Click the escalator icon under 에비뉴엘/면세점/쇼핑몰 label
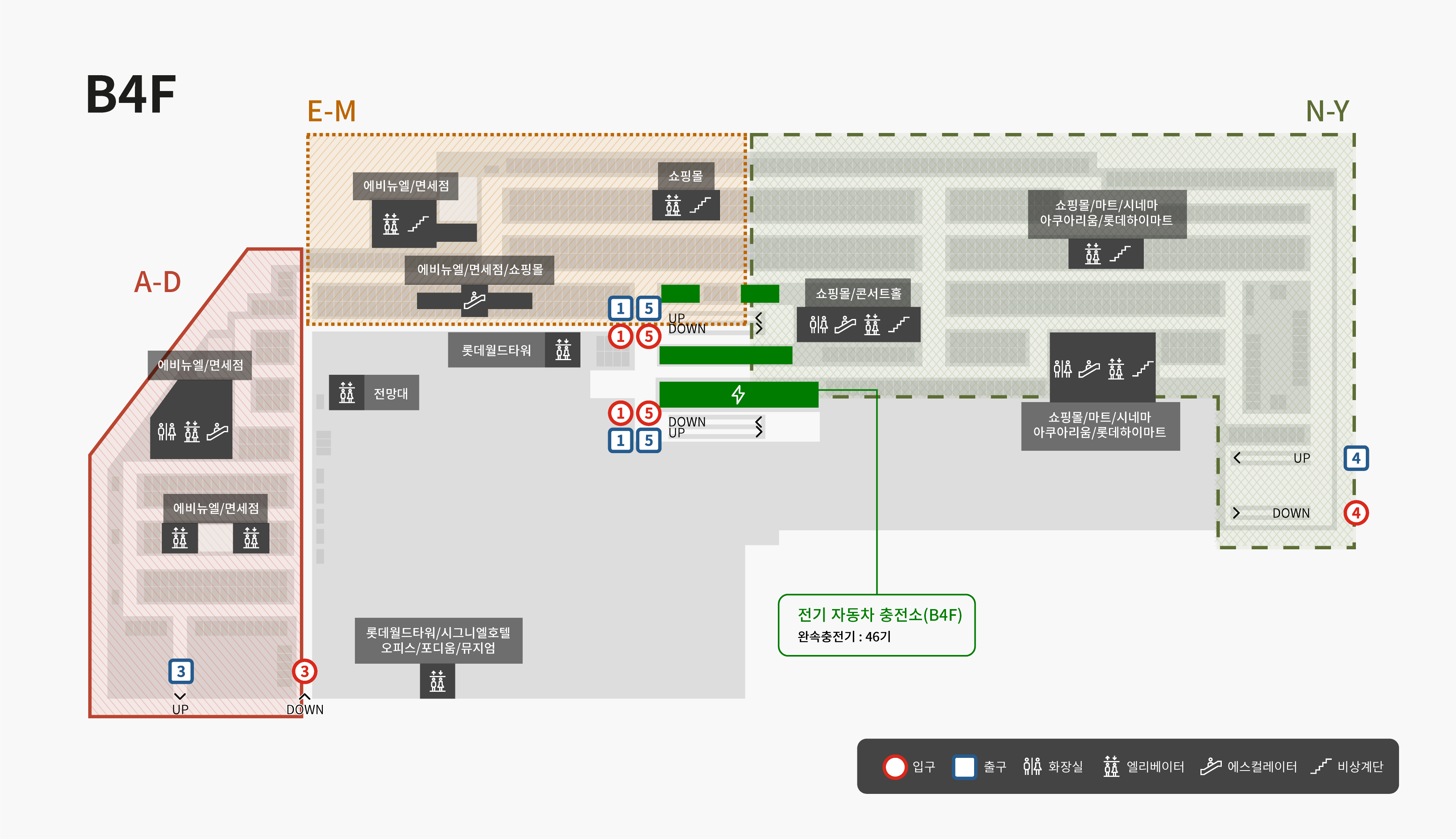Viewport: 1456px width, 839px height. pyautogui.click(x=474, y=300)
